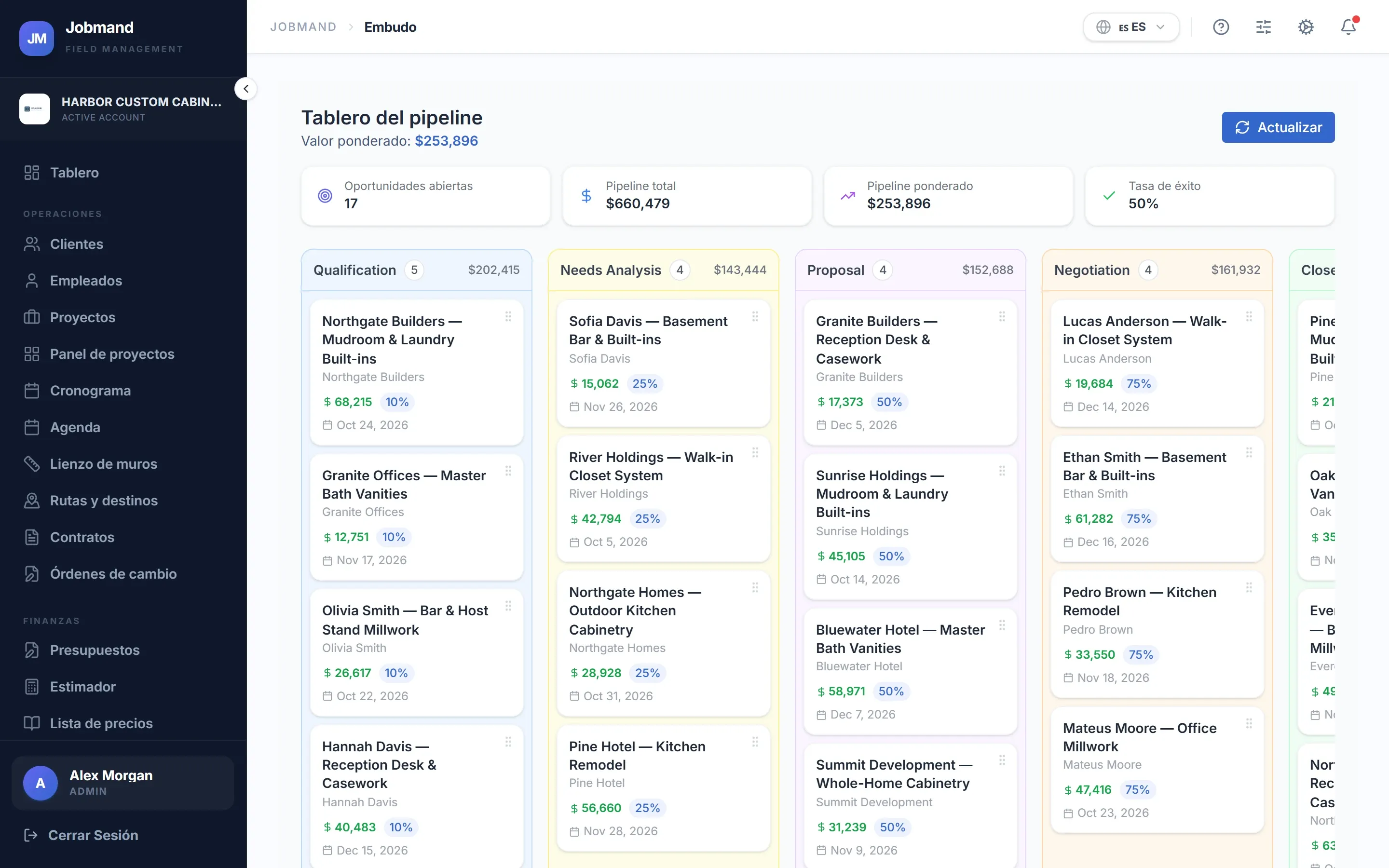This screenshot has width=1389, height=868.
Task: Click the JOBMAND breadcrumb link
Action: click(x=303, y=27)
